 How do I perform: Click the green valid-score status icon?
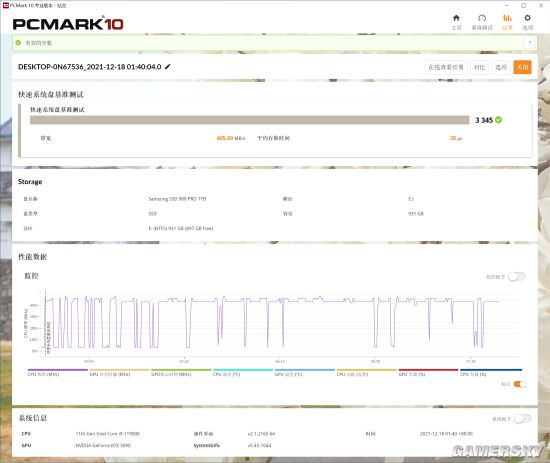pyautogui.click(x=18, y=43)
